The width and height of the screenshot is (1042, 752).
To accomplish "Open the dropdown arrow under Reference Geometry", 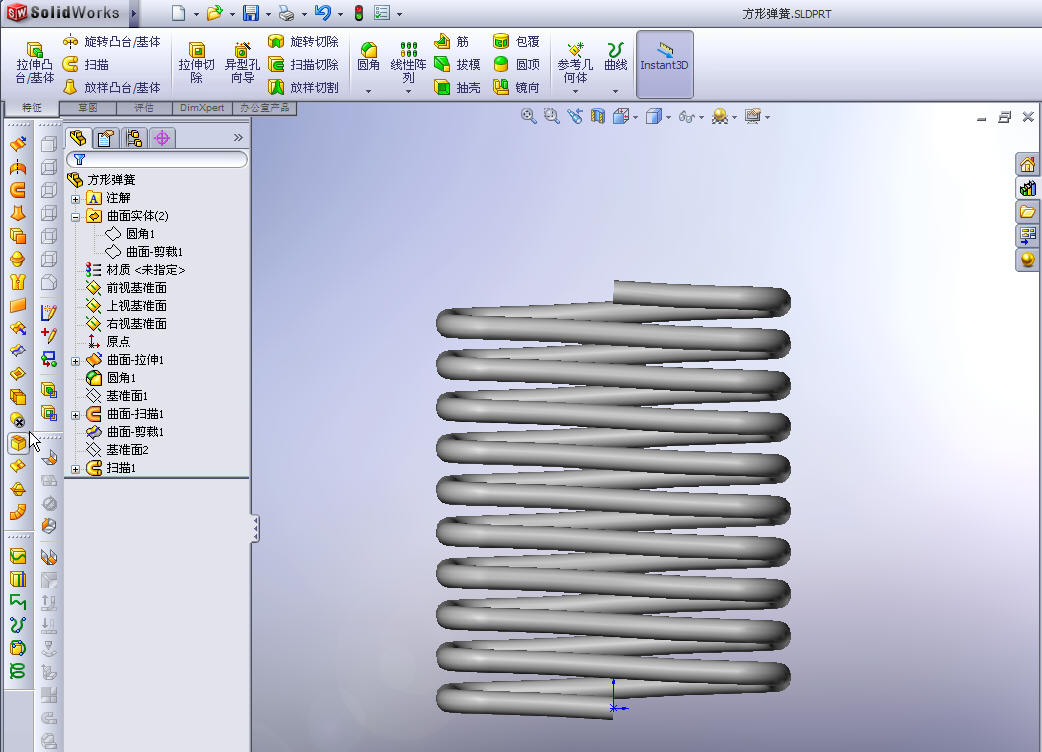I will [x=575, y=91].
